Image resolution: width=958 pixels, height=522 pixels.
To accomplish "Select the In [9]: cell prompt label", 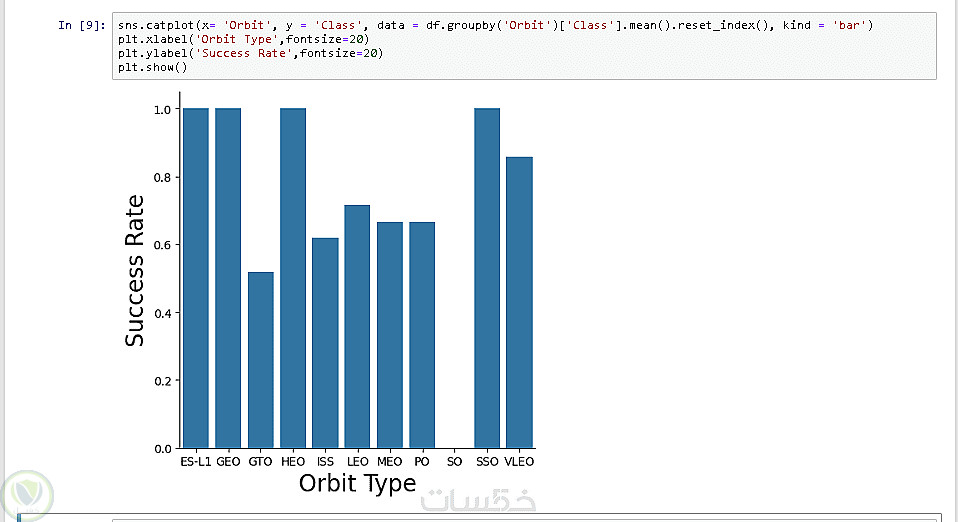I will [x=82, y=25].
